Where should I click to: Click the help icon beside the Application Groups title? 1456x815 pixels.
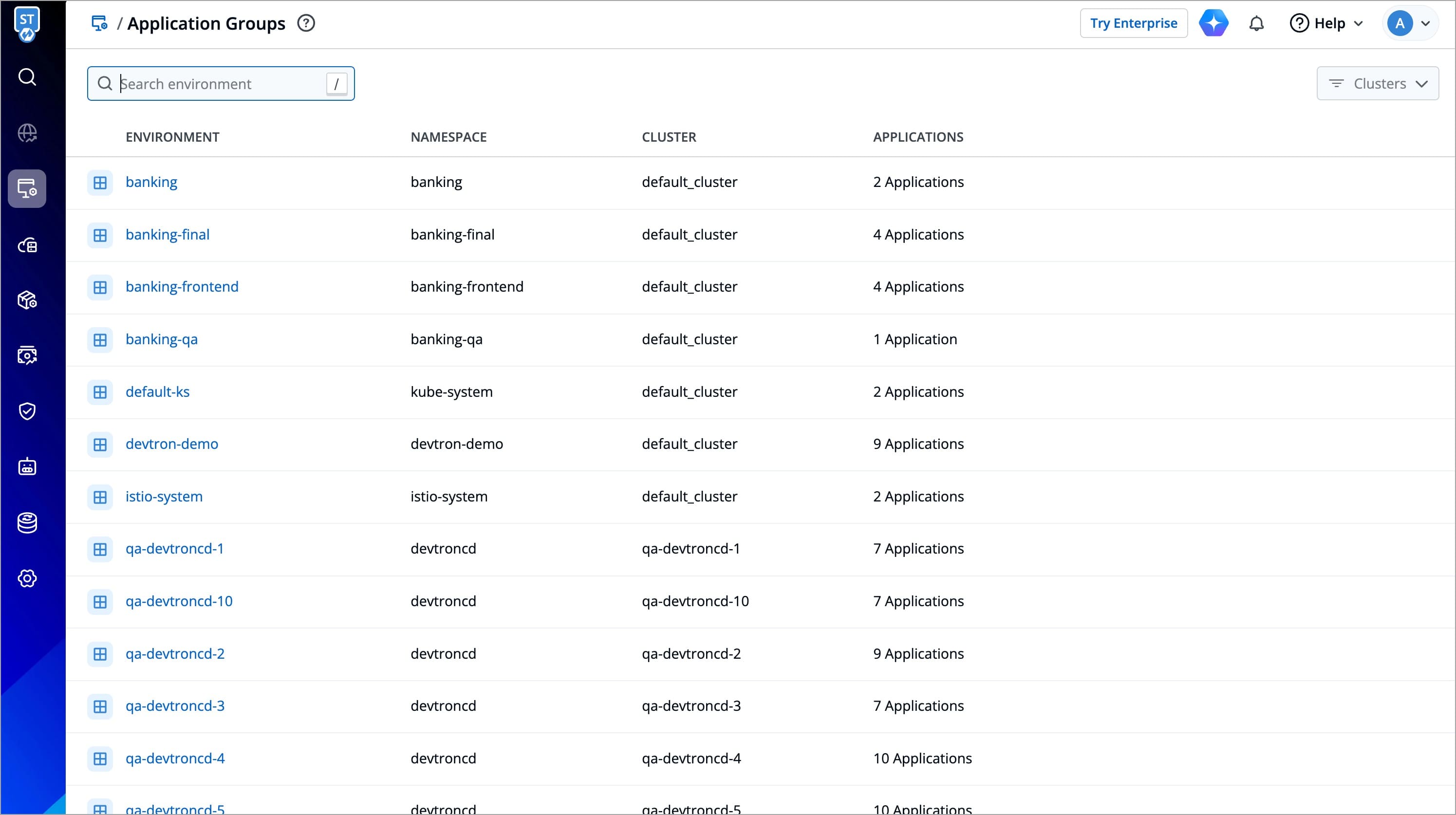tap(306, 24)
